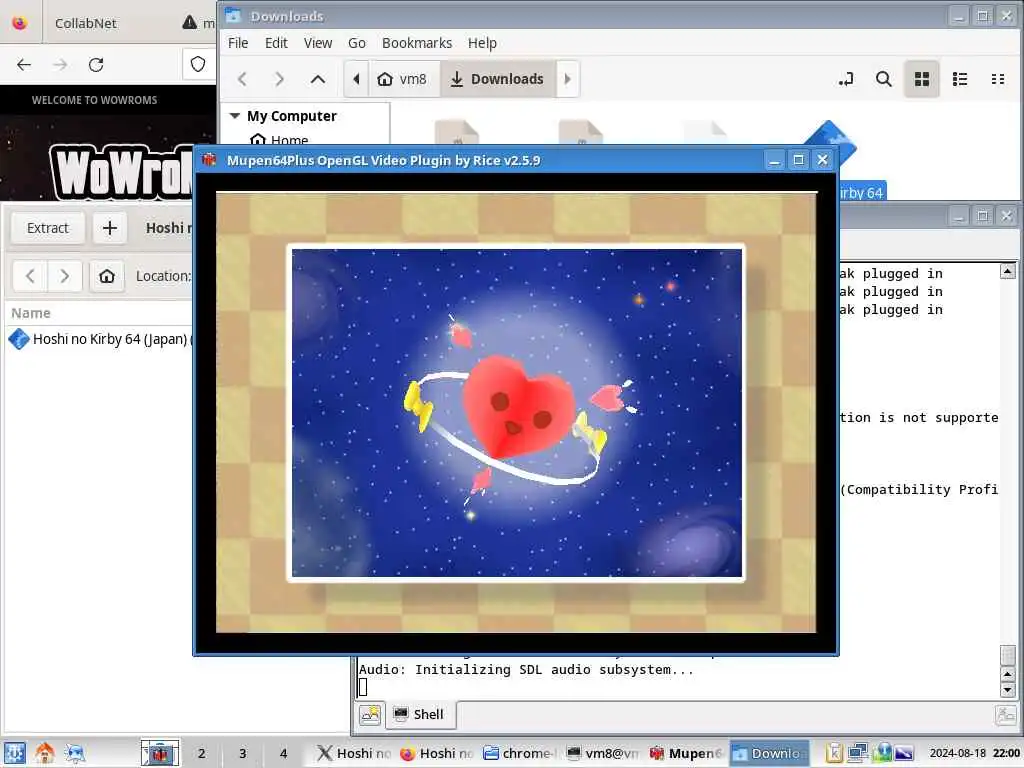The height and width of the screenshot is (768, 1024).
Task: Click the icon at terminal tab bar right end
Action: click(x=1006, y=714)
